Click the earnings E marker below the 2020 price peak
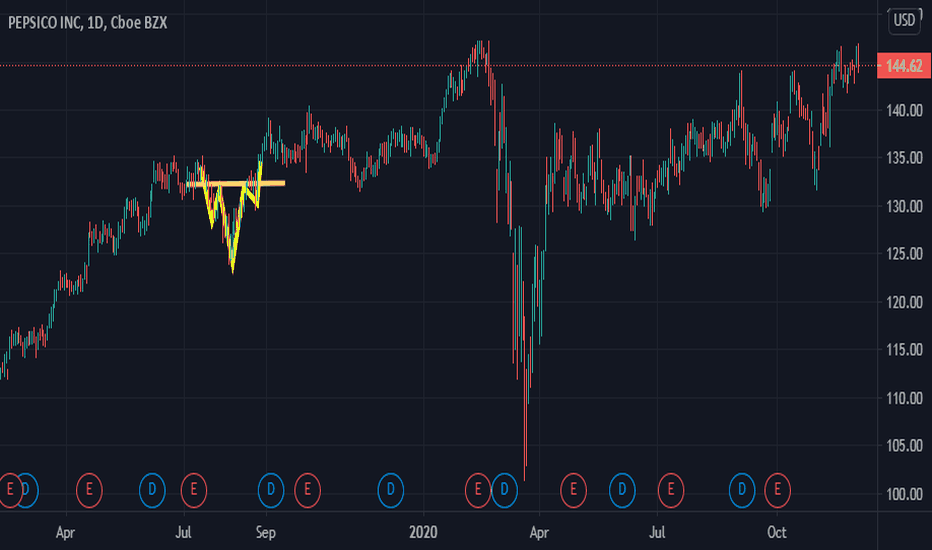932x550 pixels. (x=478, y=490)
